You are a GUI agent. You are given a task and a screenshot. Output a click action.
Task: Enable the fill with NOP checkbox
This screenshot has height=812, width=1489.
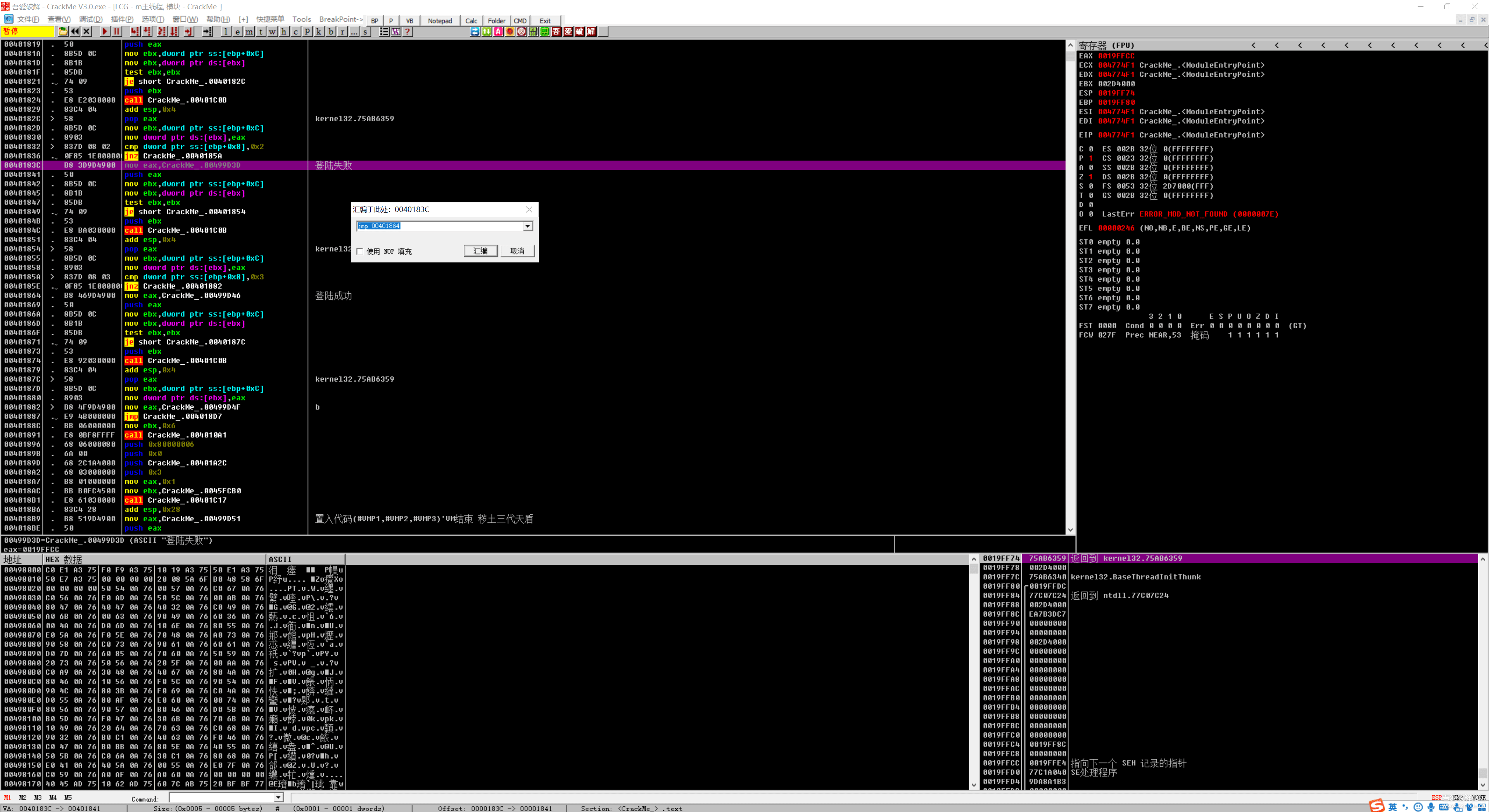click(360, 252)
